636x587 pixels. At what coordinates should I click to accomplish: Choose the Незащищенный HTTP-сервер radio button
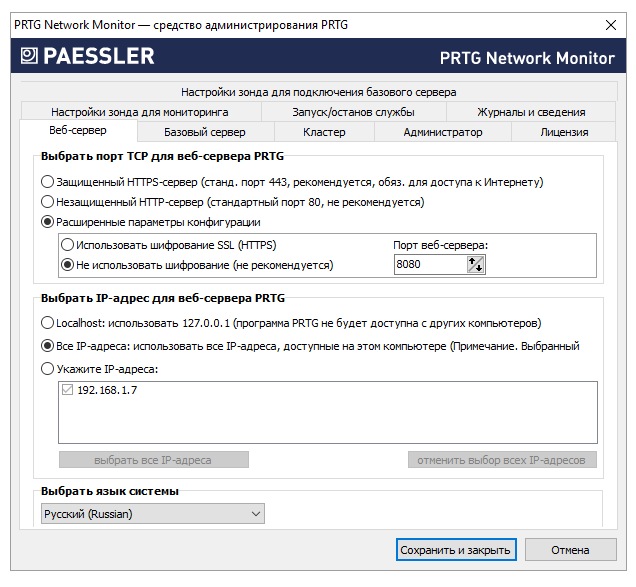48,202
